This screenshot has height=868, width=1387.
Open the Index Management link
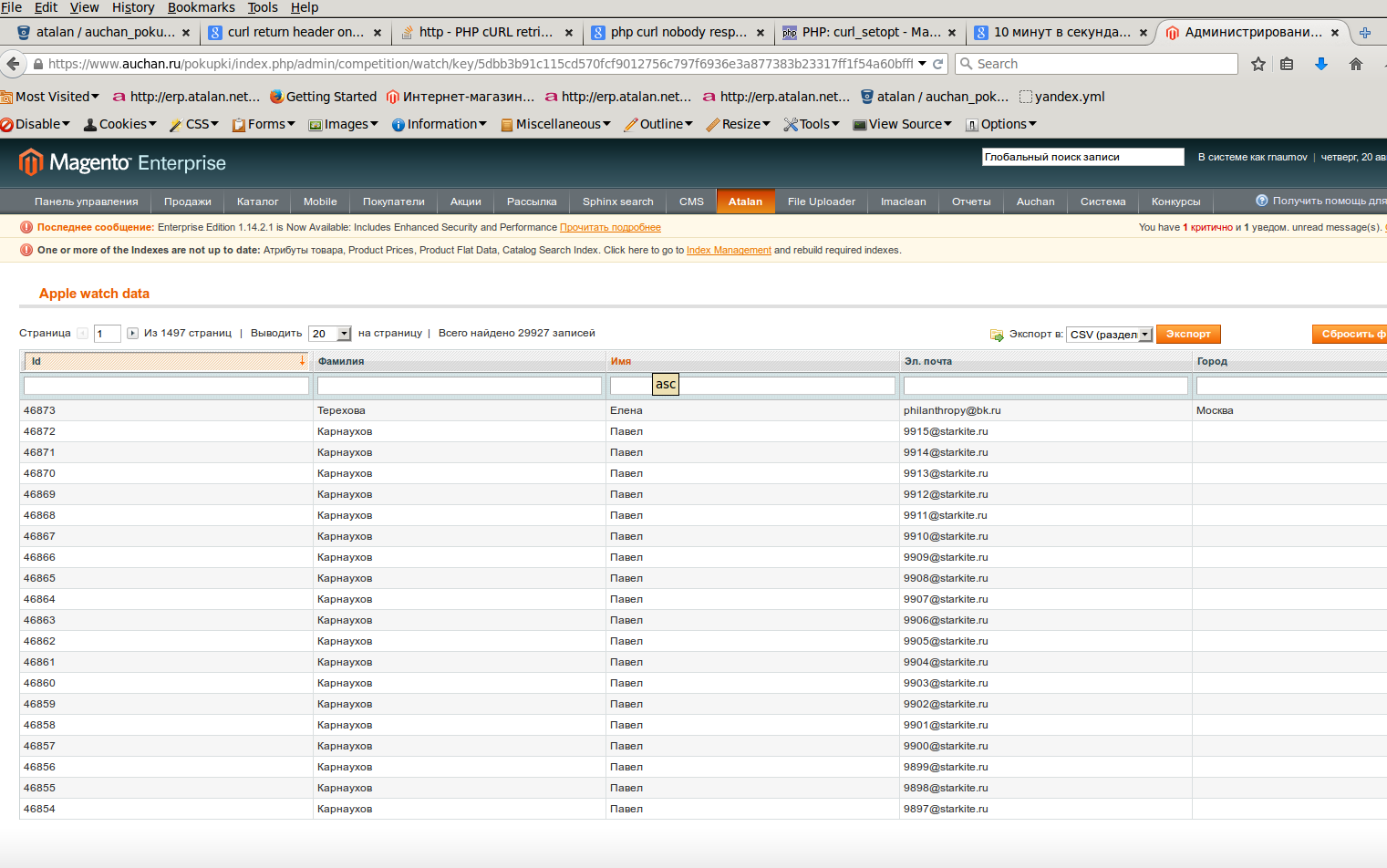pos(729,250)
